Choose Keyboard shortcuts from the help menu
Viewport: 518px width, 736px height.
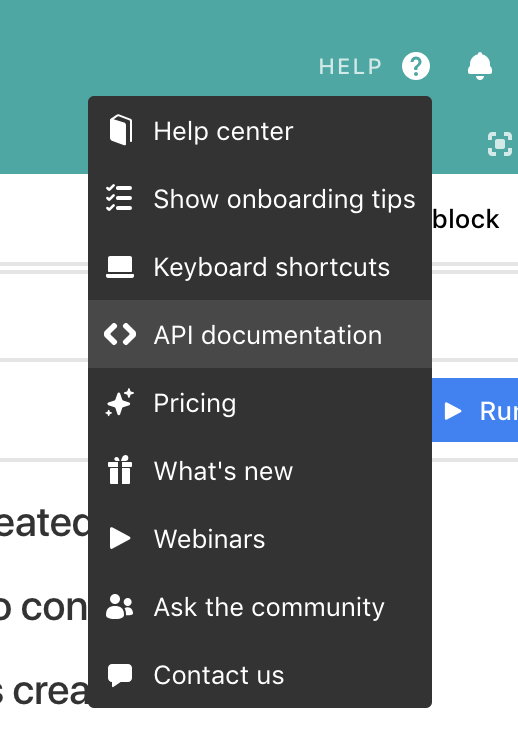coord(260,267)
